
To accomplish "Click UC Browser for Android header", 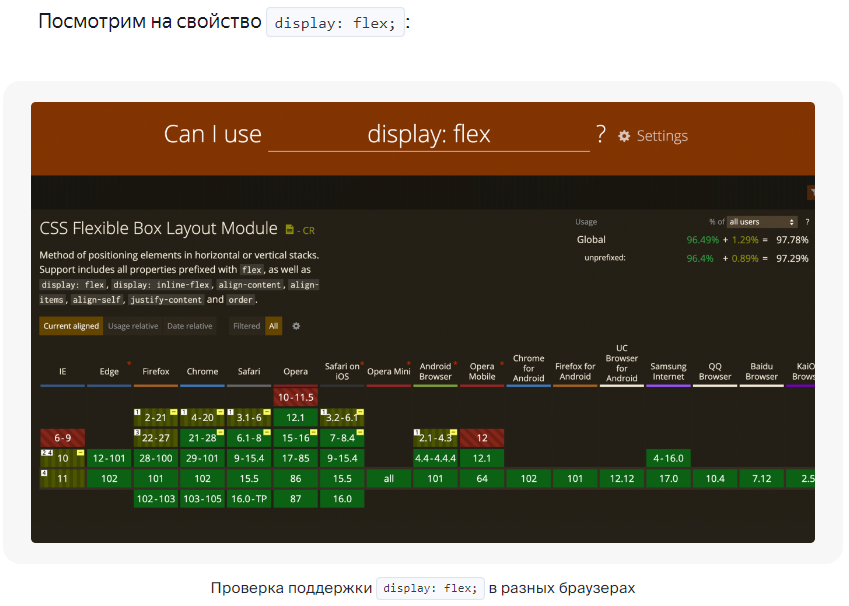I will [622, 363].
